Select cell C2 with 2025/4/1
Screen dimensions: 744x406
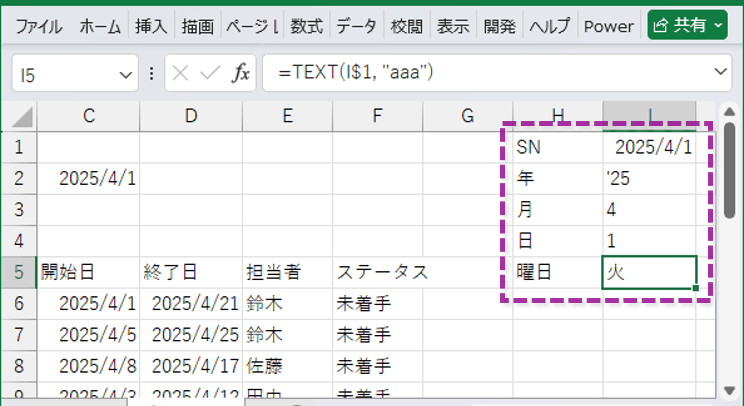pos(89,178)
